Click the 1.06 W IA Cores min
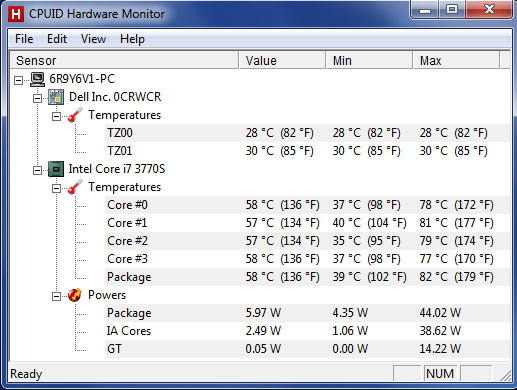 tap(350, 331)
